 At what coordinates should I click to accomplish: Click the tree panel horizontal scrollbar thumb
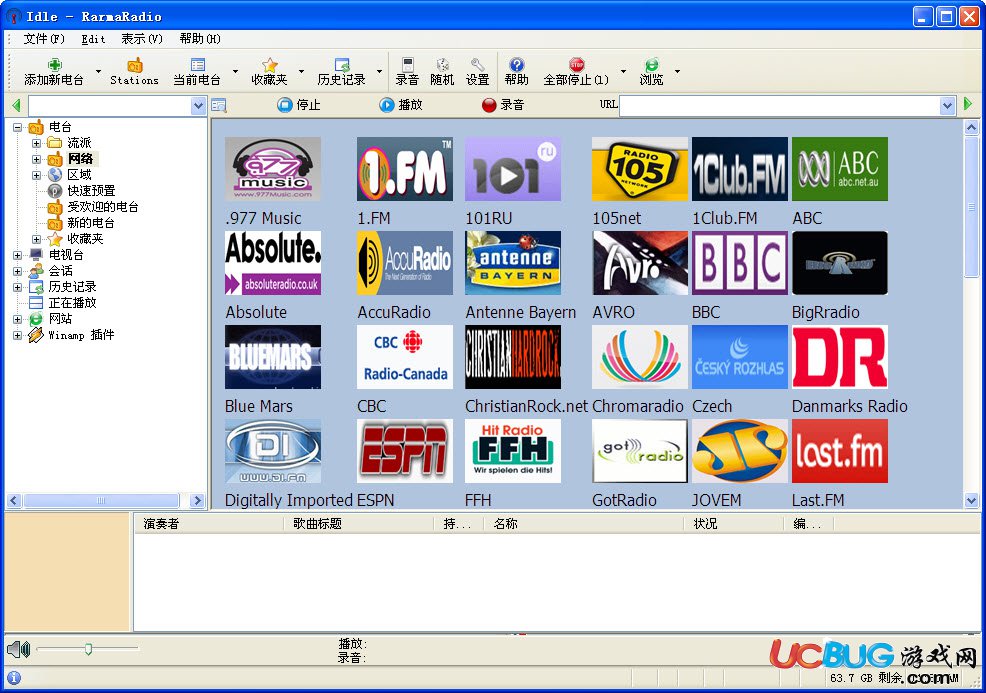[101, 501]
